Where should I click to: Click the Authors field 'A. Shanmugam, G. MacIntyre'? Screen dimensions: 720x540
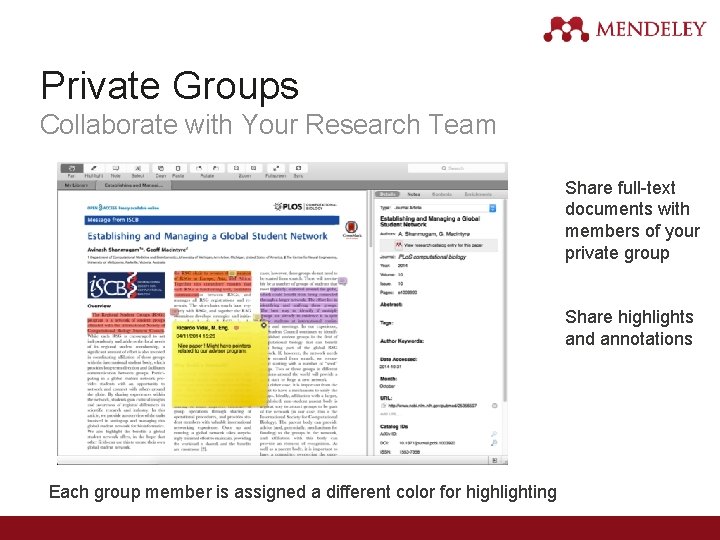tap(434, 234)
